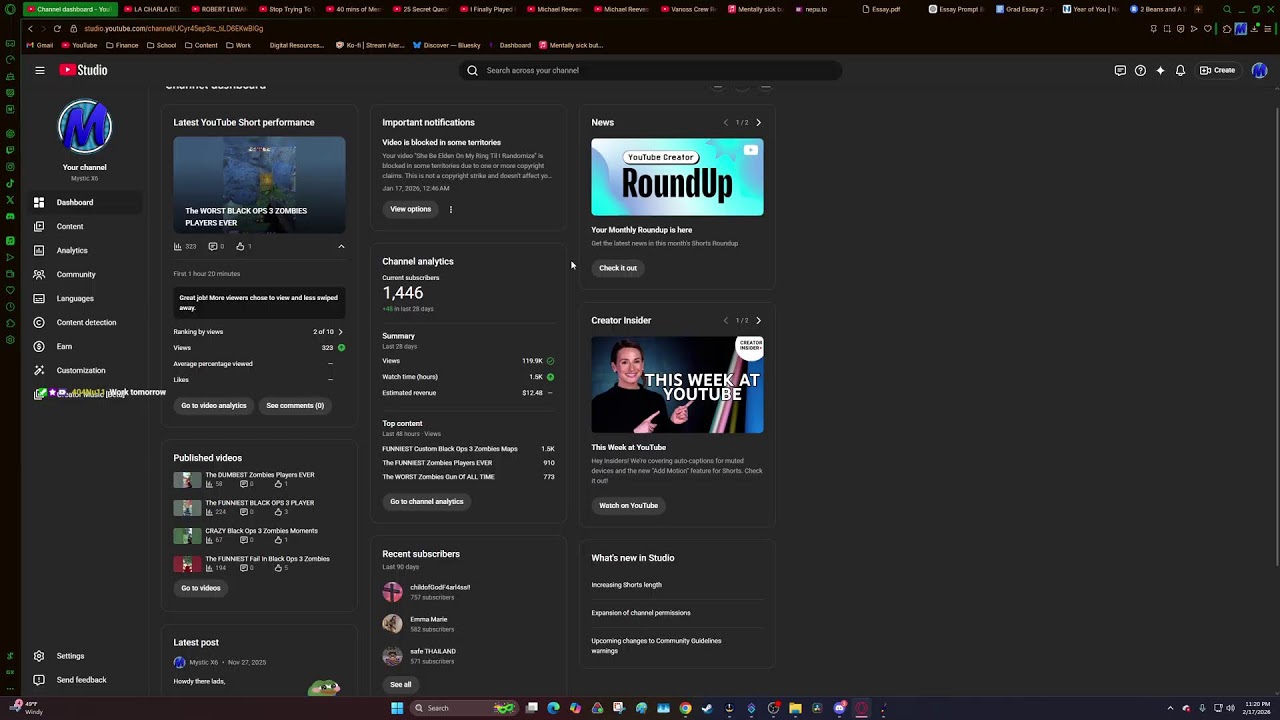Click Go to channel analytics
Screen dimensions: 1280x720
pyautogui.click(x=427, y=501)
